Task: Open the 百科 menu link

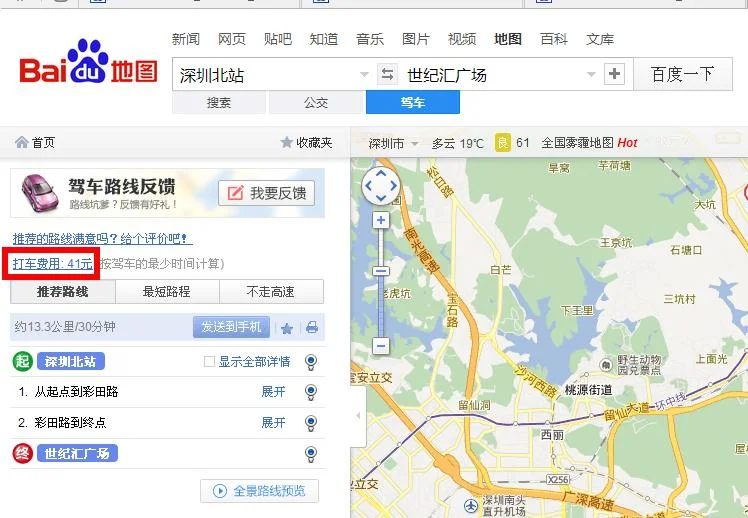Action: pyautogui.click(x=554, y=39)
